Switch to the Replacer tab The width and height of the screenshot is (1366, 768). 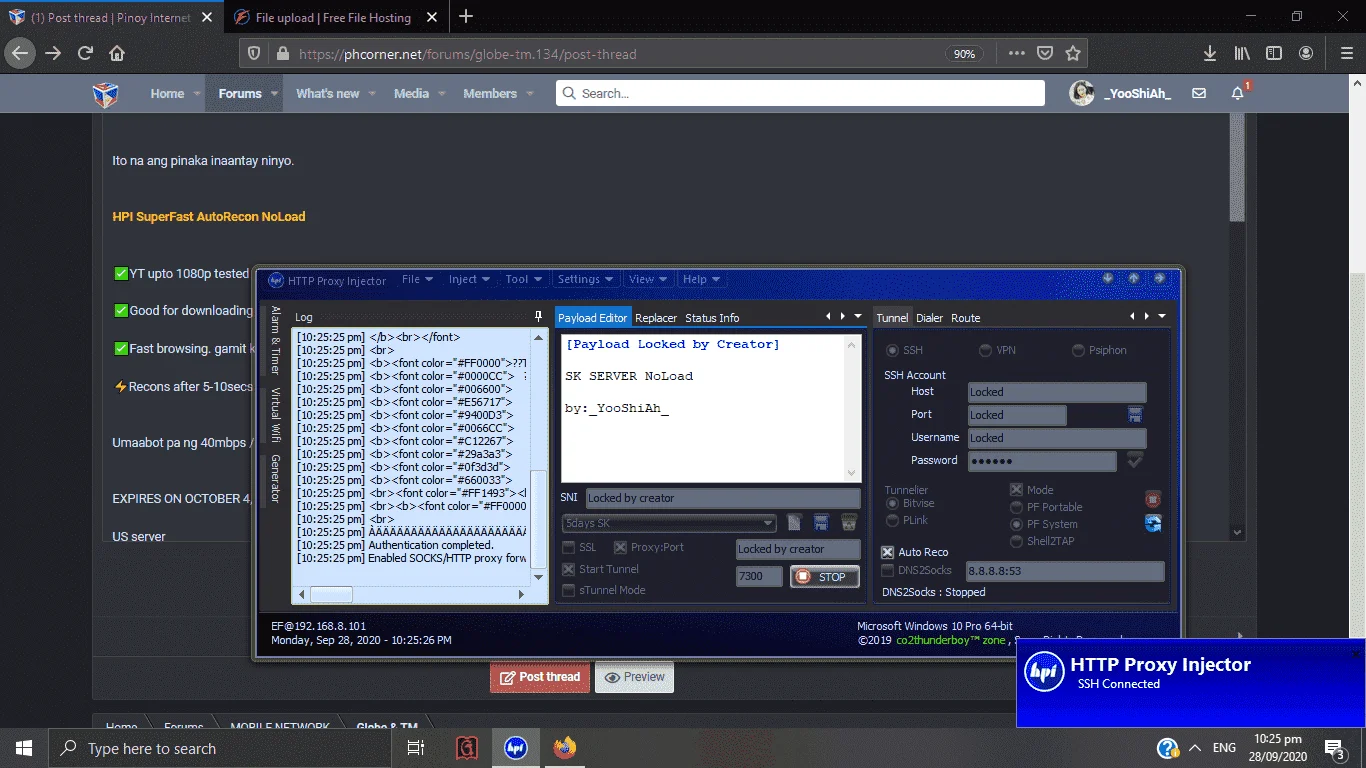pyautogui.click(x=656, y=318)
